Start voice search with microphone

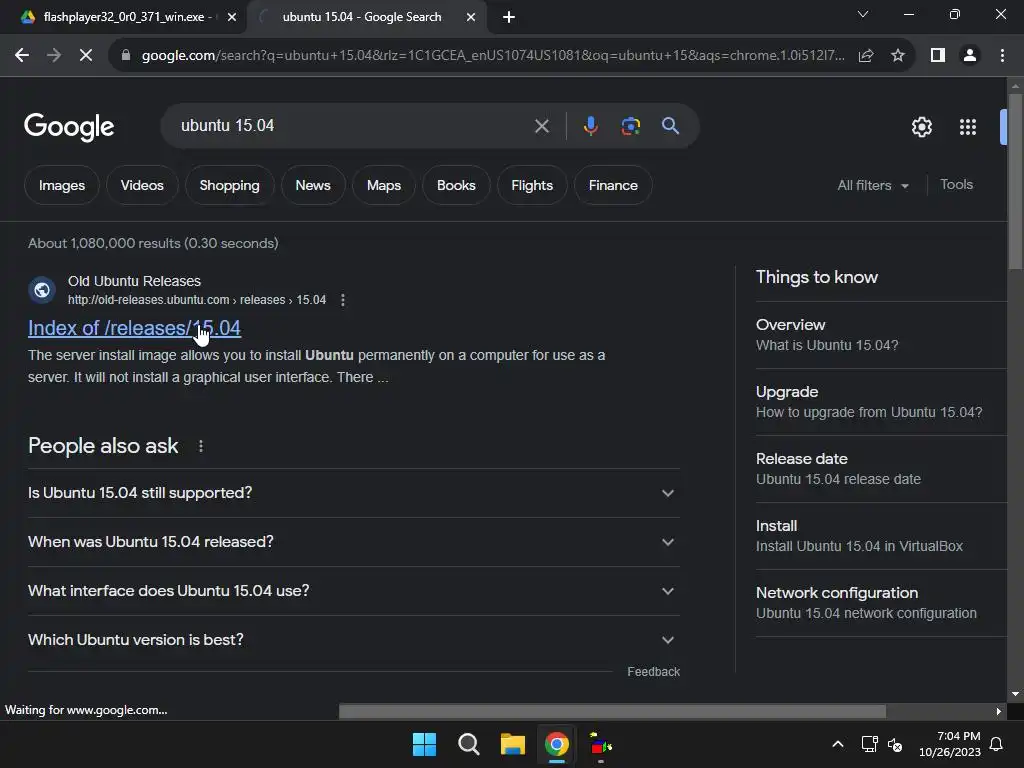click(x=590, y=126)
